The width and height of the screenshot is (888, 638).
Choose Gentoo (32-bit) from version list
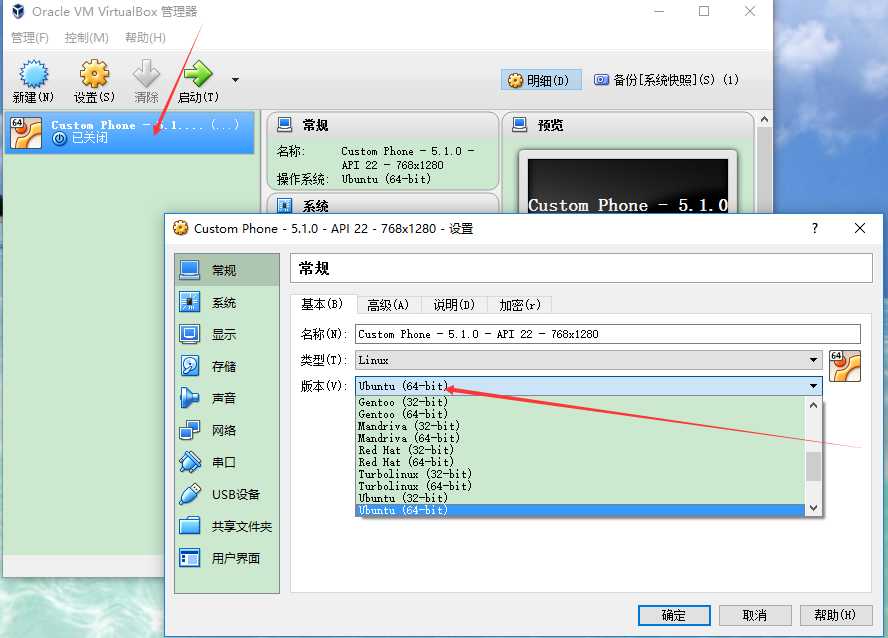point(580,402)
